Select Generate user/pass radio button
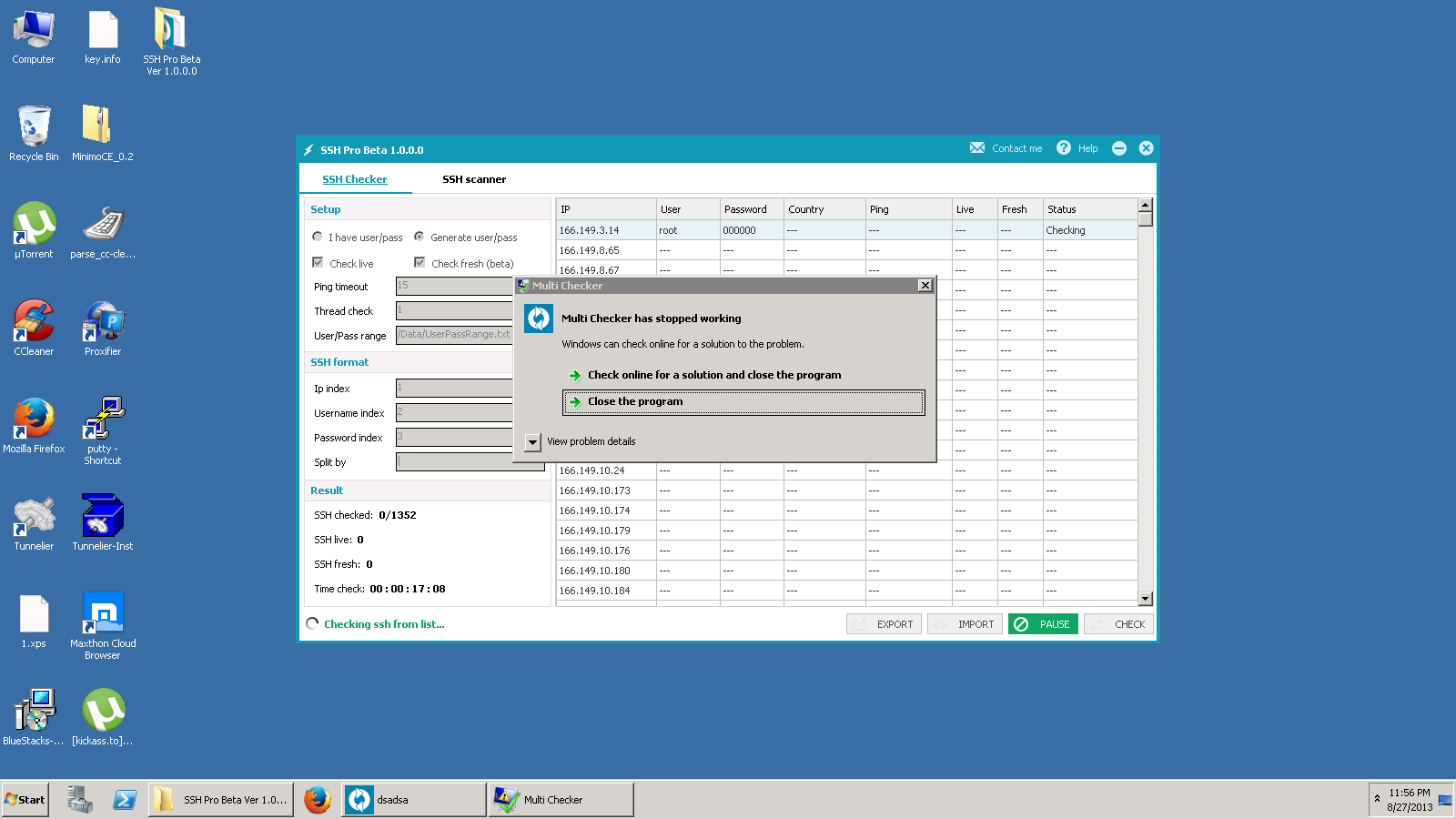The image size is (1456, 819). 420,237
